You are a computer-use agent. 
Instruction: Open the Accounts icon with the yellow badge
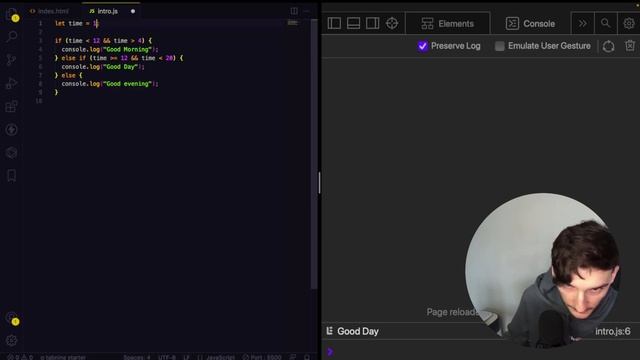12,318
